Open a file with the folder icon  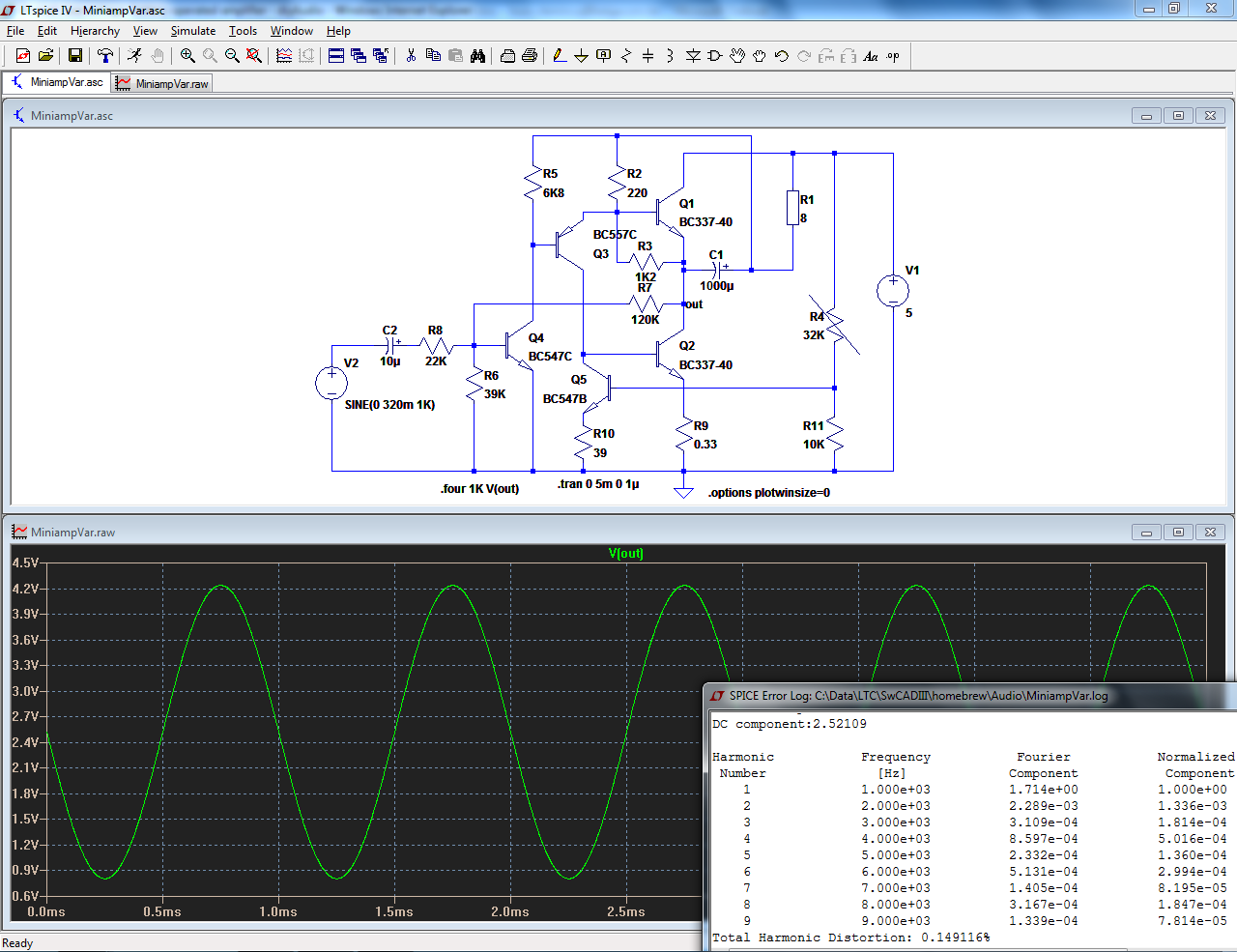pyautogui.click(x=45, y=56)
